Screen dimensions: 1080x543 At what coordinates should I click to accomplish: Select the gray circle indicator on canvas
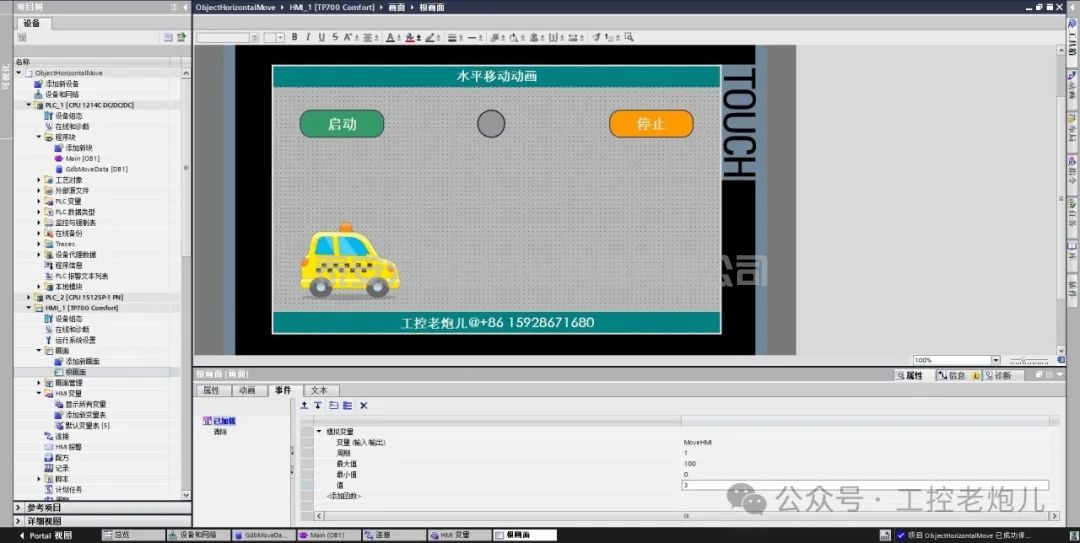click(491, 124)
